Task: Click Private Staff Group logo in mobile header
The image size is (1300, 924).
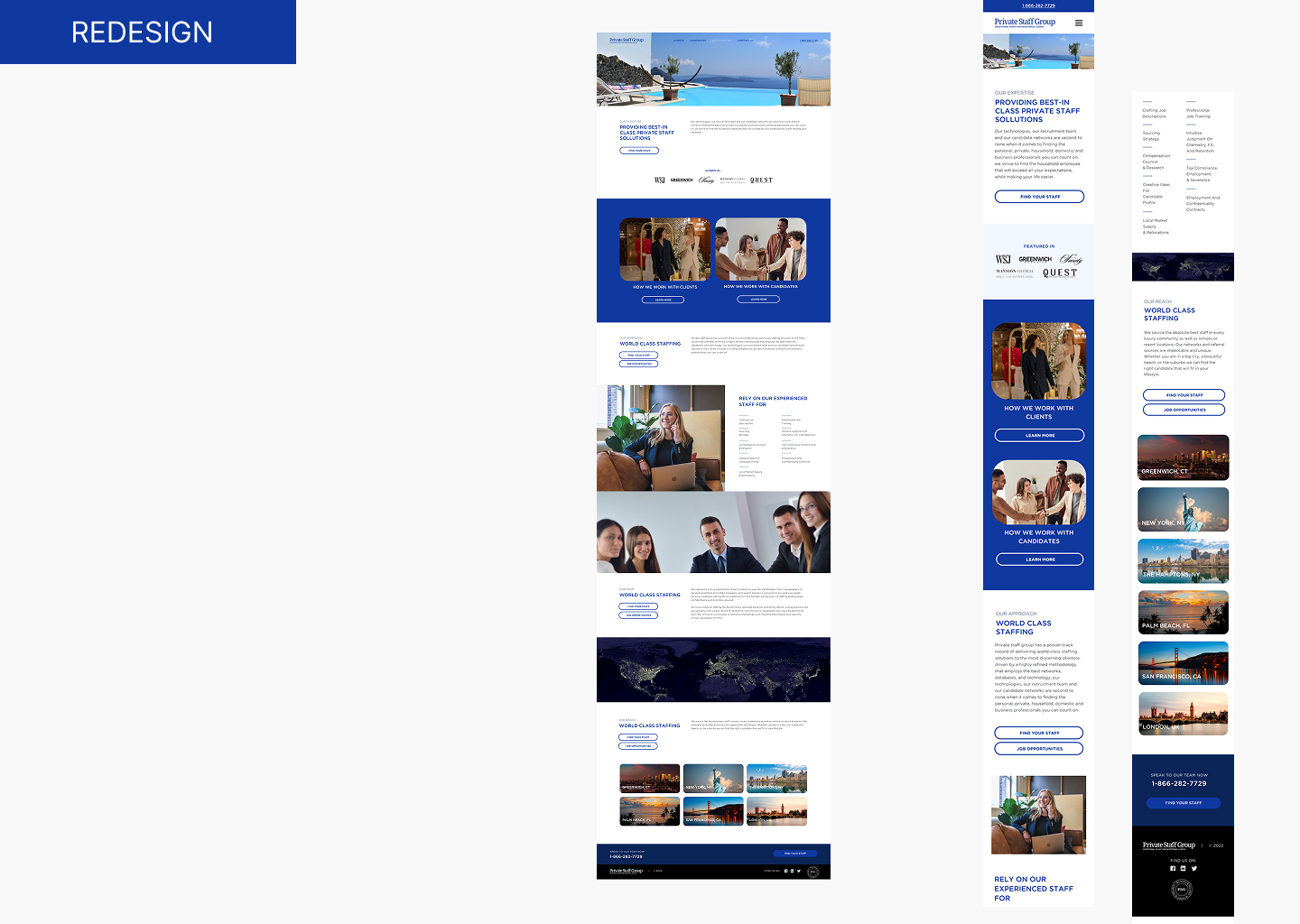Action: 1025,23
